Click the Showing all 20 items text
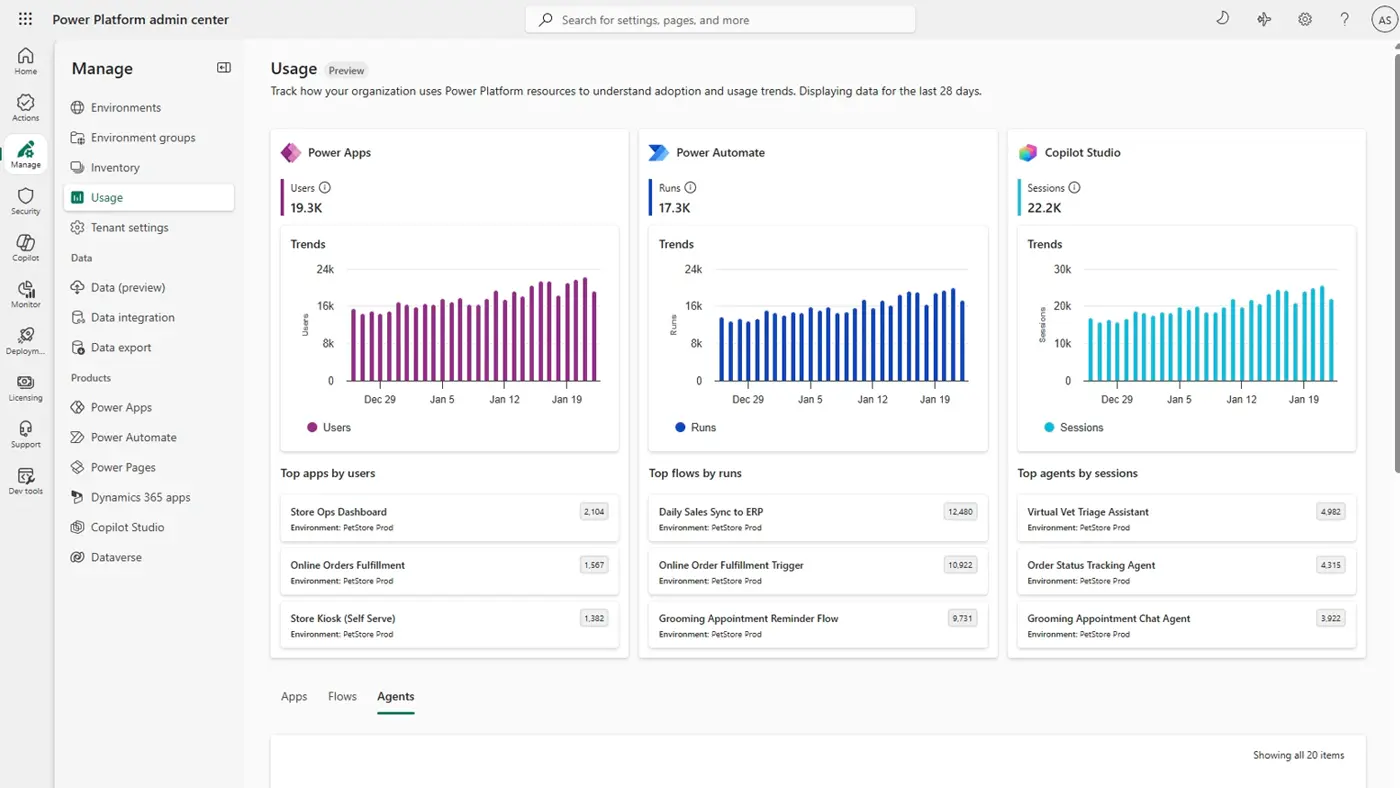The width and height of the screenshot is (1400, 788). pos(1298,756)
